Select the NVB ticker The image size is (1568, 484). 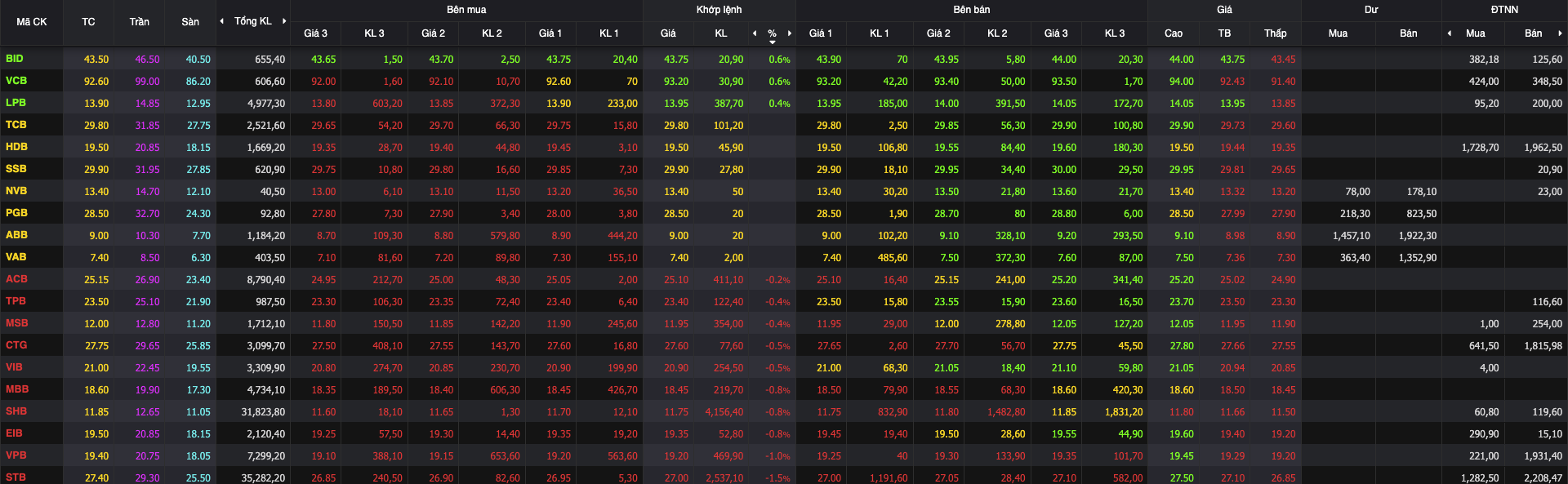pyautogui.click(x=16, y=191)
